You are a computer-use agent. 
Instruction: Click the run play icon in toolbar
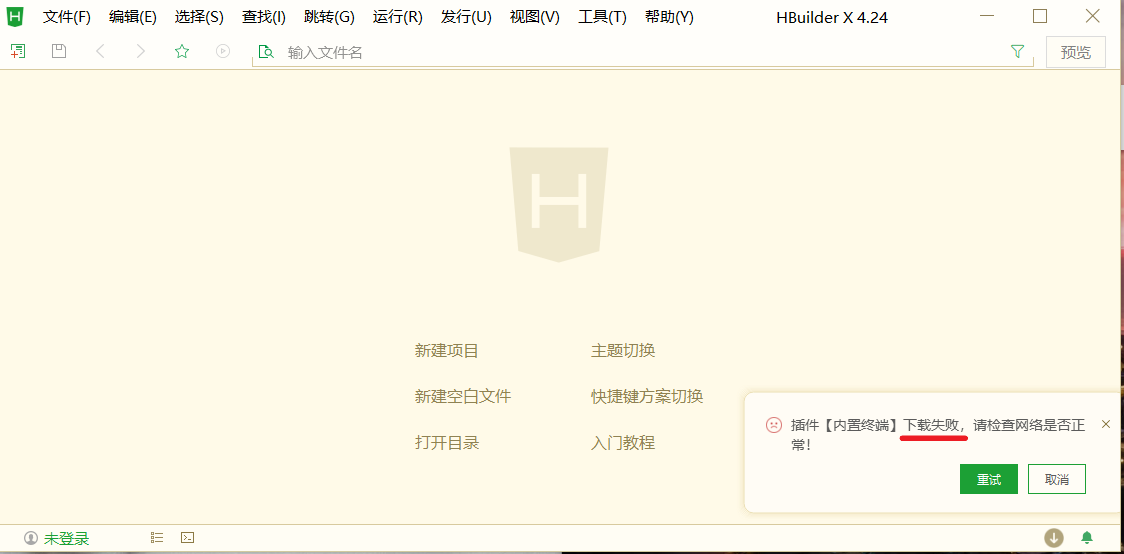pyautogui.click(x=223, y=51)
